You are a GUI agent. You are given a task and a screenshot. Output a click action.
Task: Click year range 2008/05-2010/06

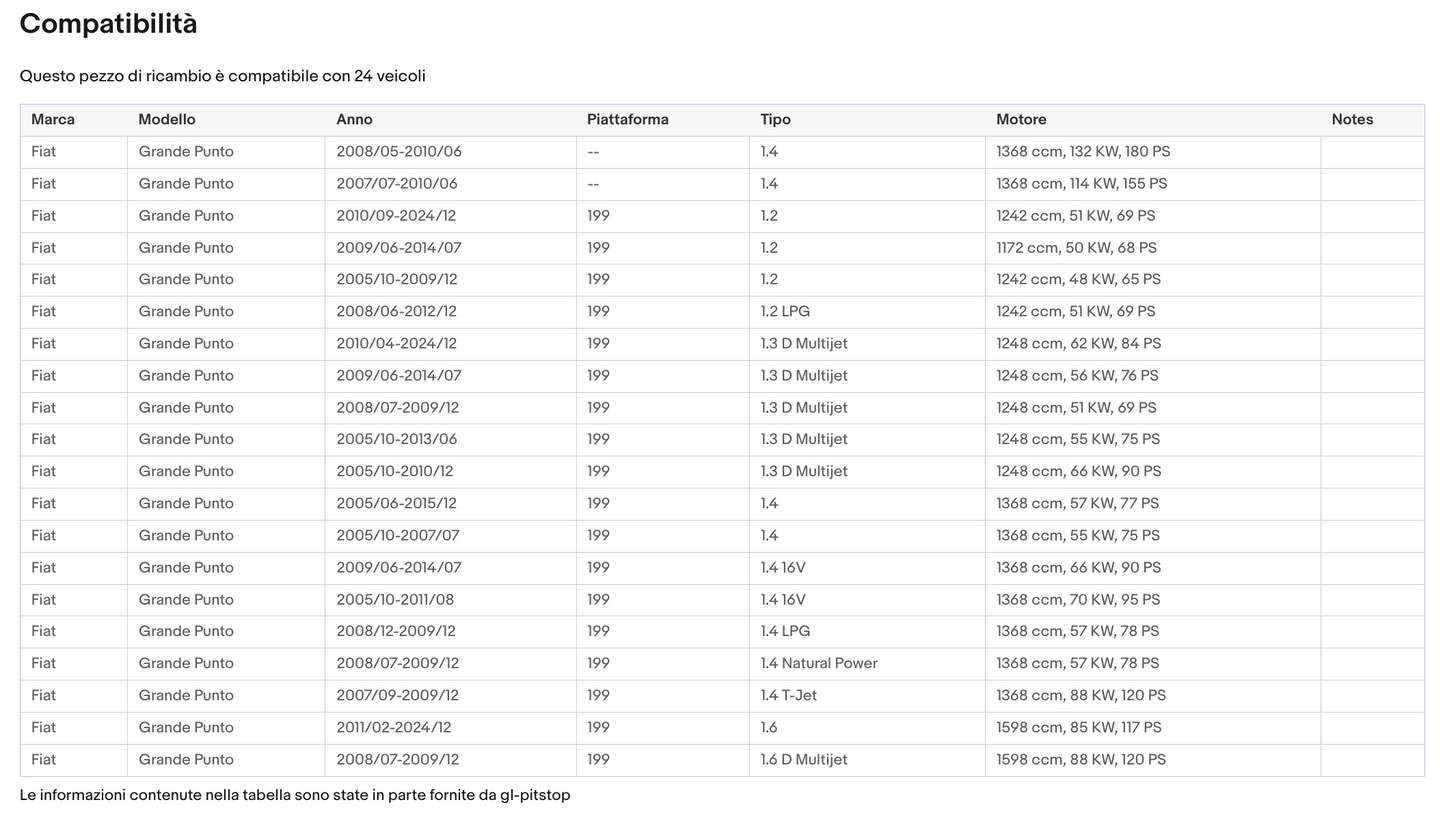pos(398,152)
